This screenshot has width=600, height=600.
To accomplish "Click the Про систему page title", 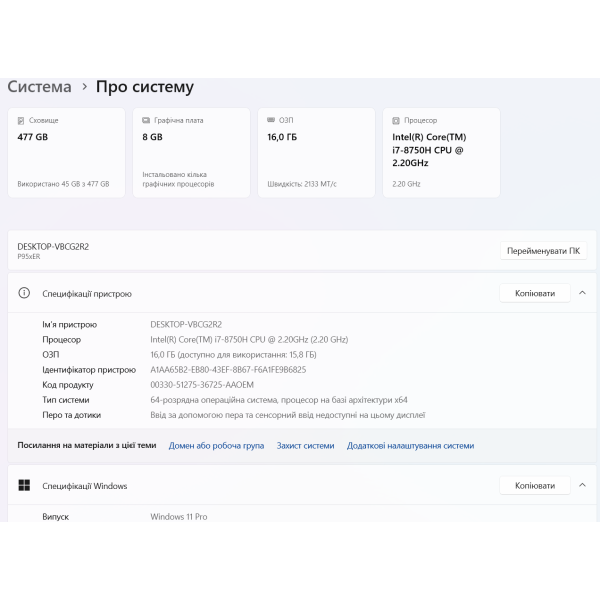I will tap(145, 87).
